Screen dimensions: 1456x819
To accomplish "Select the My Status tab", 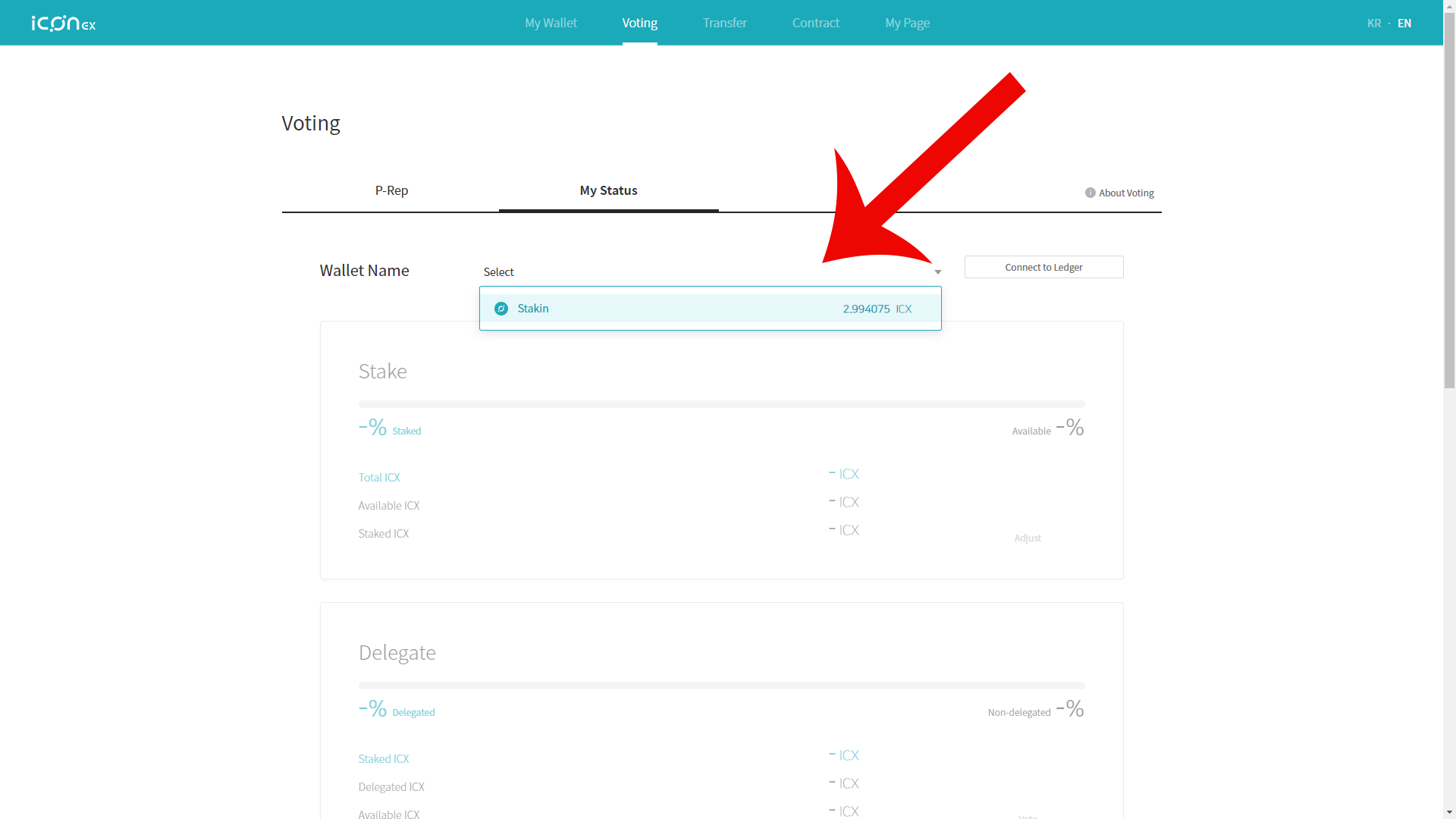I will (x=608, y=190).
